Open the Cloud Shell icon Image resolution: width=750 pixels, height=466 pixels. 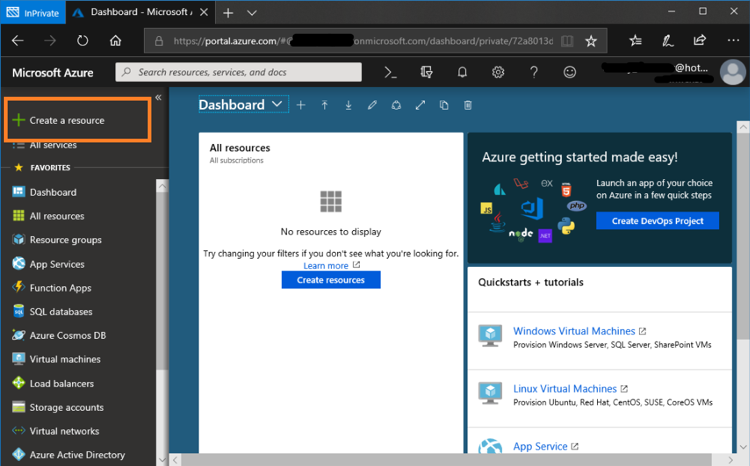(x=390, y=72)
